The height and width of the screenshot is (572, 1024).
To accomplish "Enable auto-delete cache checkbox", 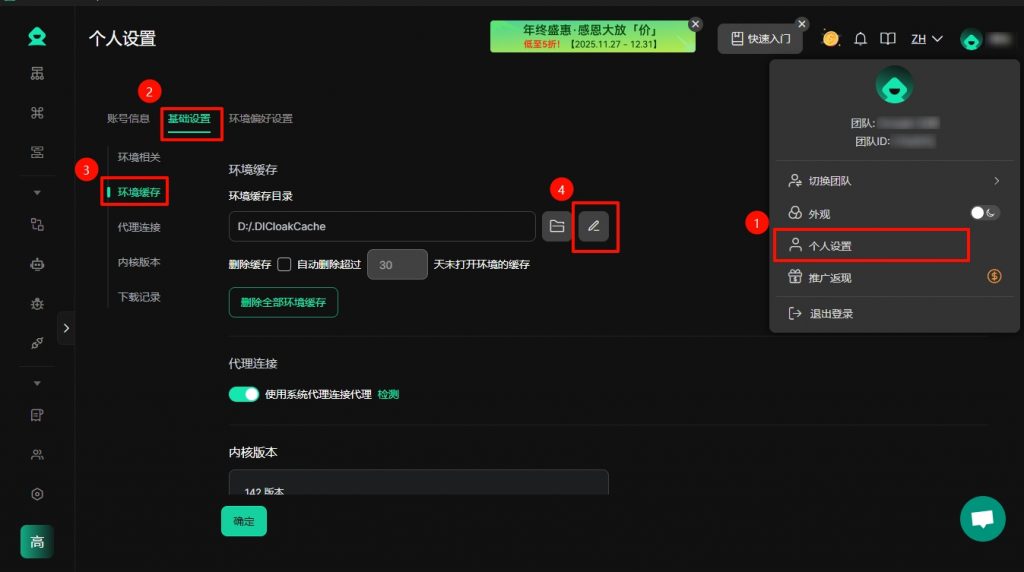I will [284, 264].
